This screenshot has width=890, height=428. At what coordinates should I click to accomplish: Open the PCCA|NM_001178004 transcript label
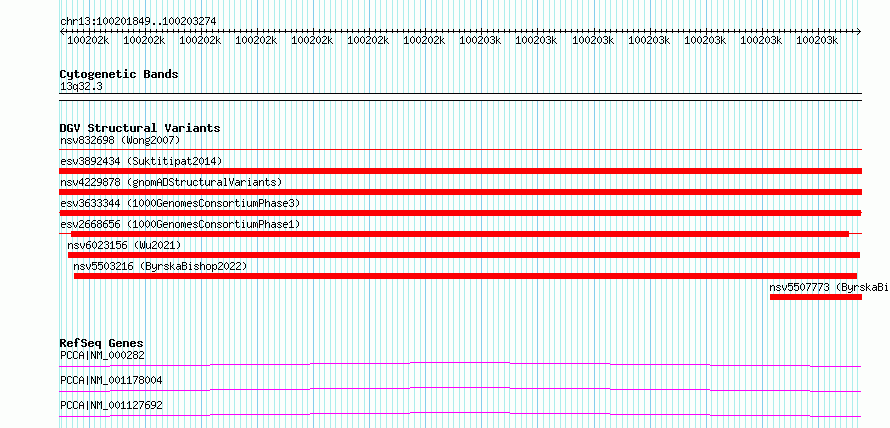[111, 380]
